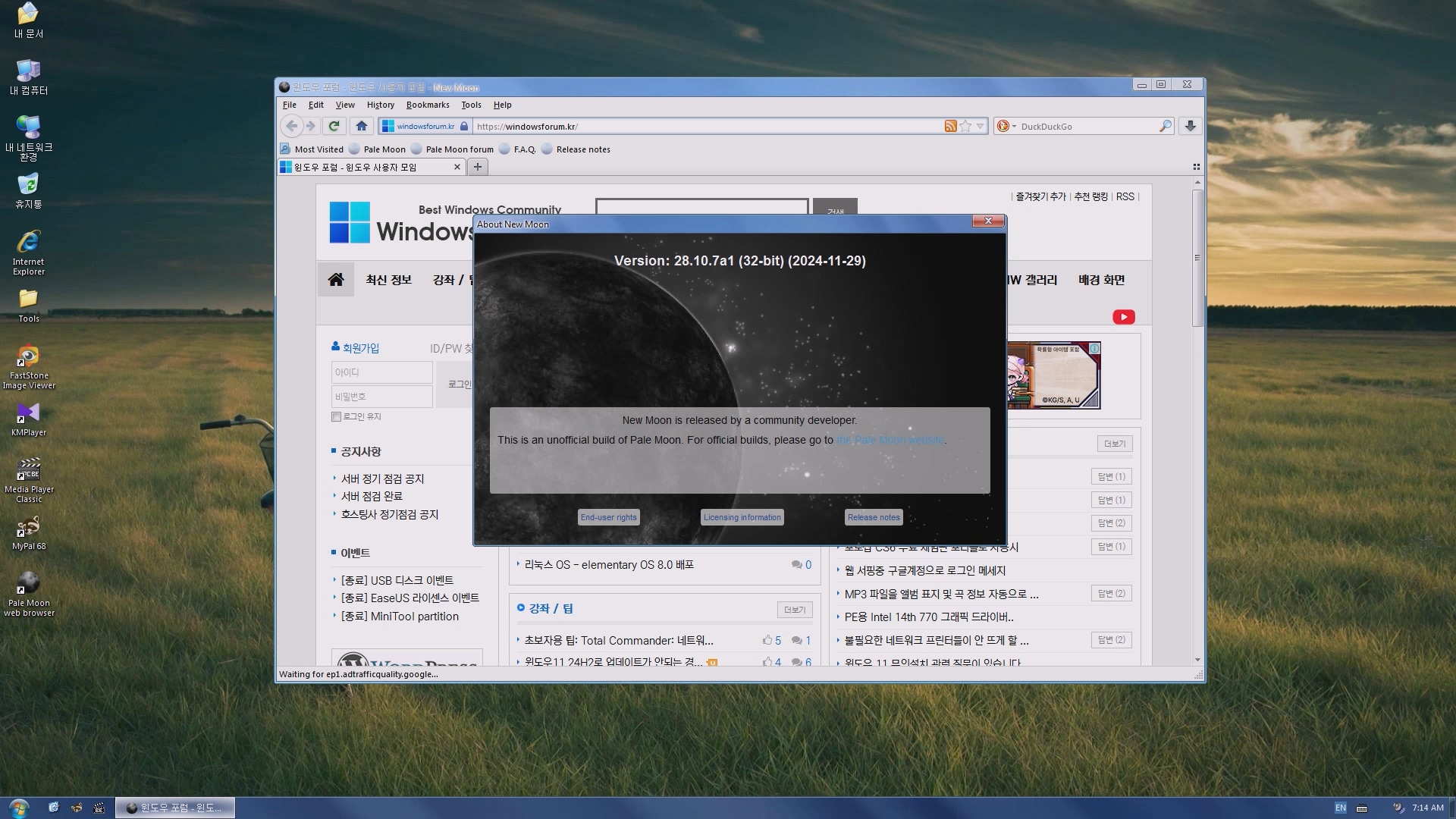
Task: Open the Tools menu
Action: pos(471,105)
